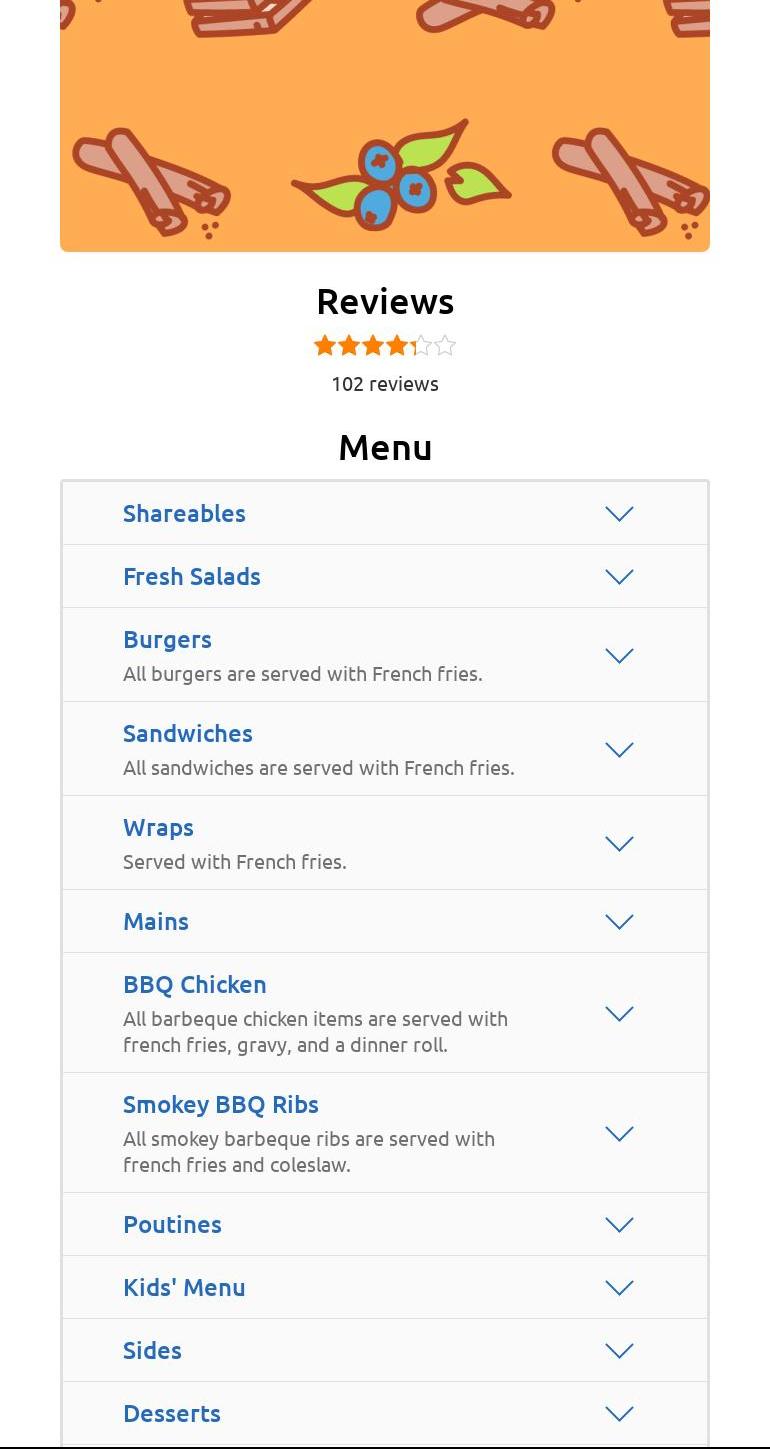
Task: Select the Shareables menu heading
Action: click(x=184, y=514)
